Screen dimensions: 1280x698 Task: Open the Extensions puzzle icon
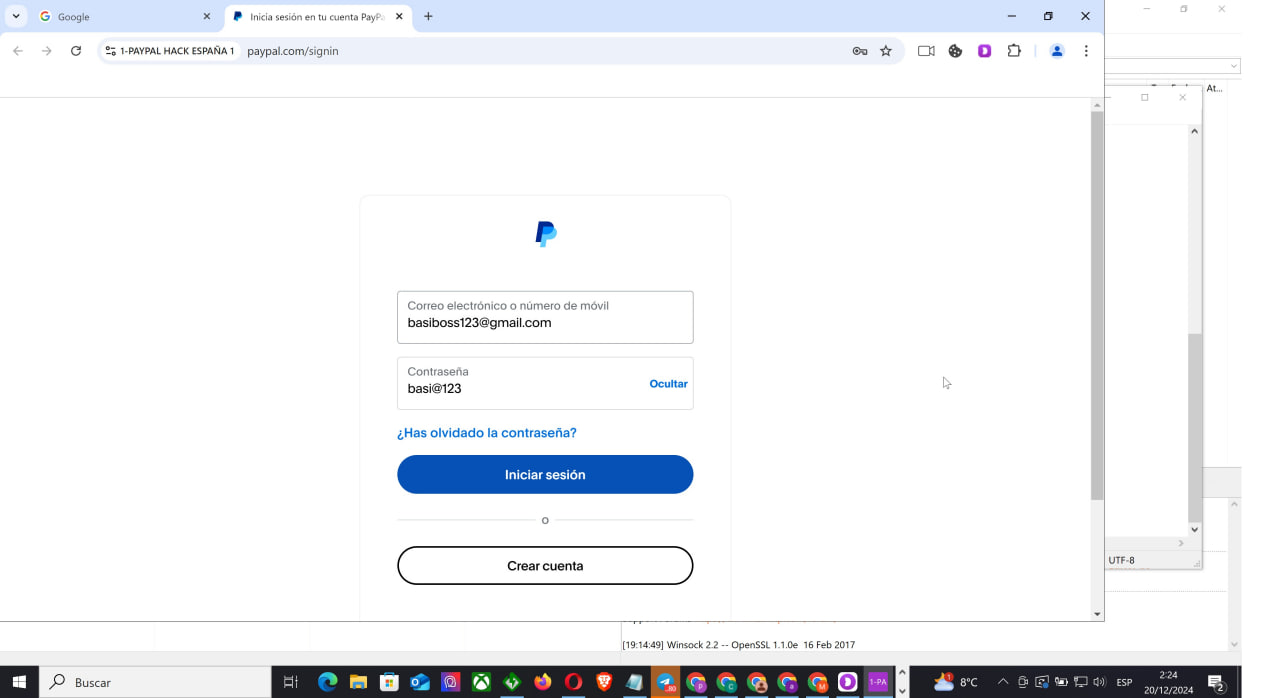click(x=1014, y=51)
